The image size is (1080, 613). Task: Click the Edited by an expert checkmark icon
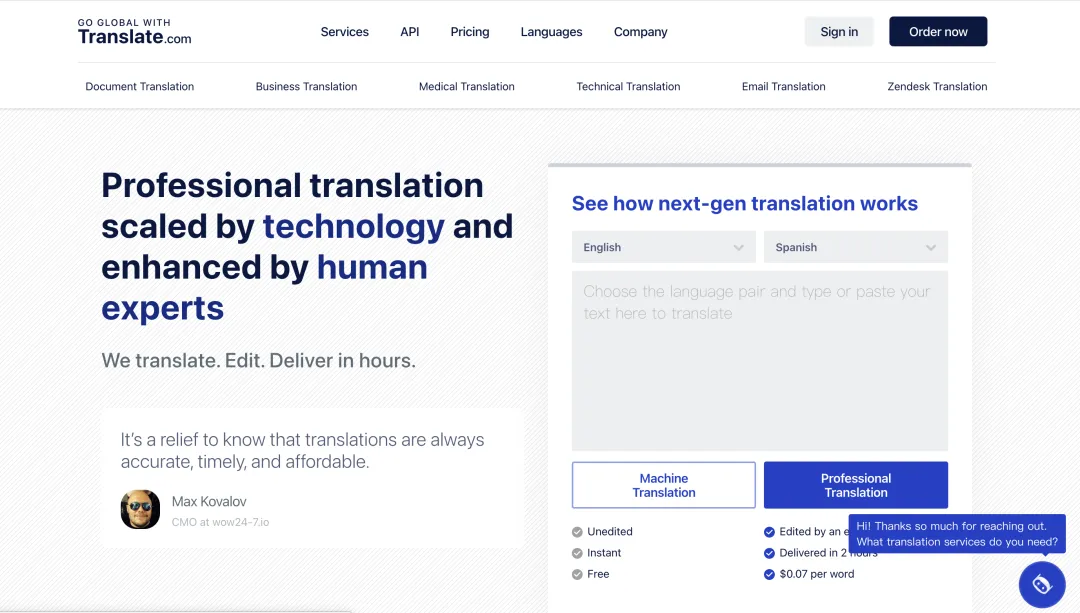tap(769, 532)
